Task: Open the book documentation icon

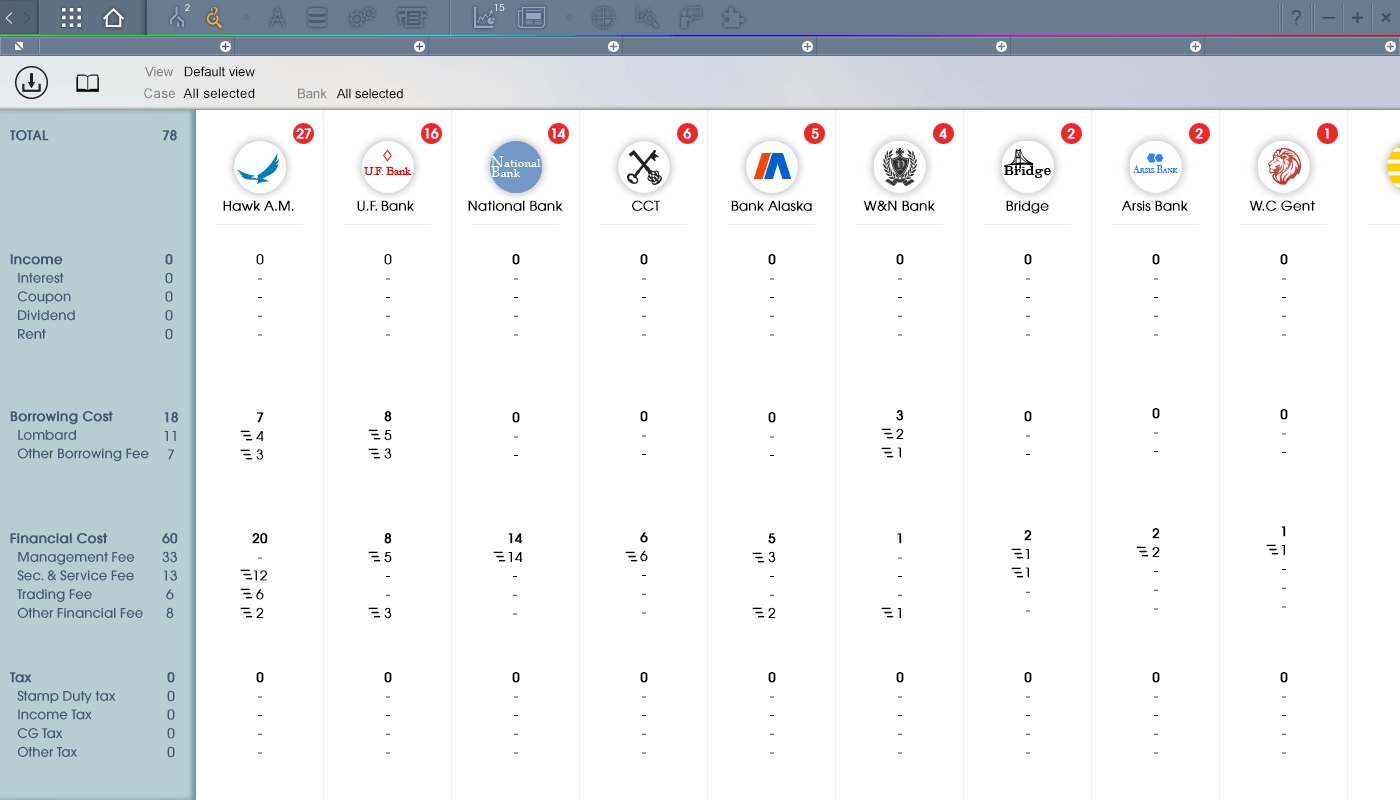Action: (88, 83)
